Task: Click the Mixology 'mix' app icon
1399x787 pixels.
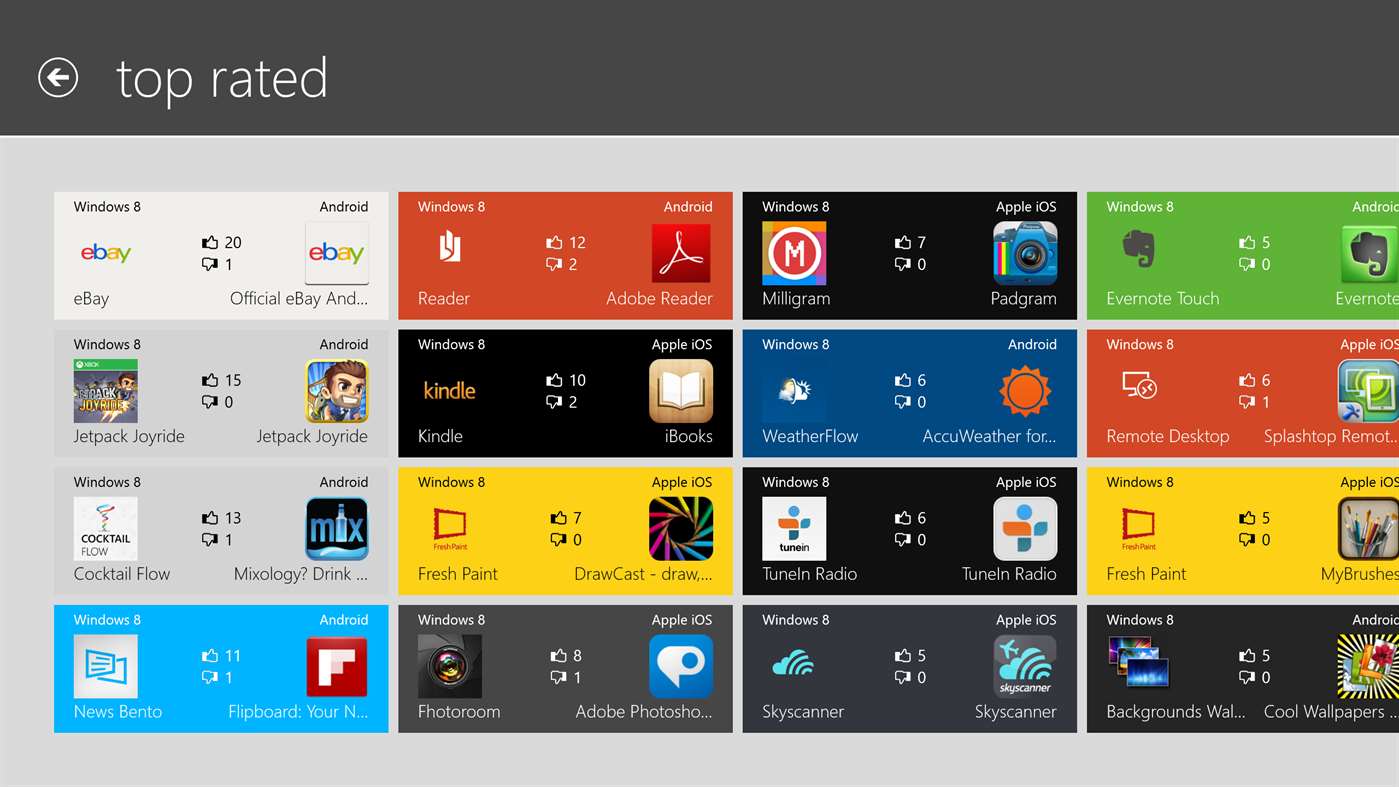Action: pos(337,529)
